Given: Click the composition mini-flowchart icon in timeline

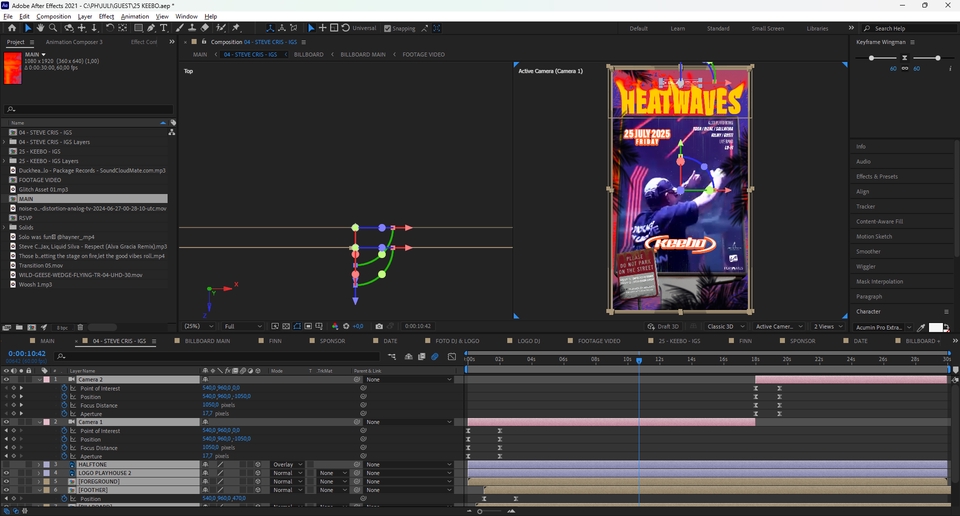Looking at the screenshot, I should pyautogui.click(x=392, y=356).
